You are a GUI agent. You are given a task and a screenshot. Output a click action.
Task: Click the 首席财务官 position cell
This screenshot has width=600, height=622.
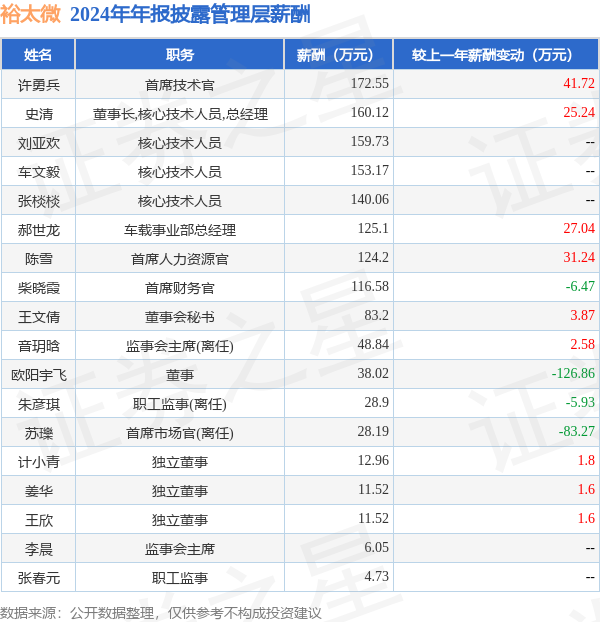(180, 288)
